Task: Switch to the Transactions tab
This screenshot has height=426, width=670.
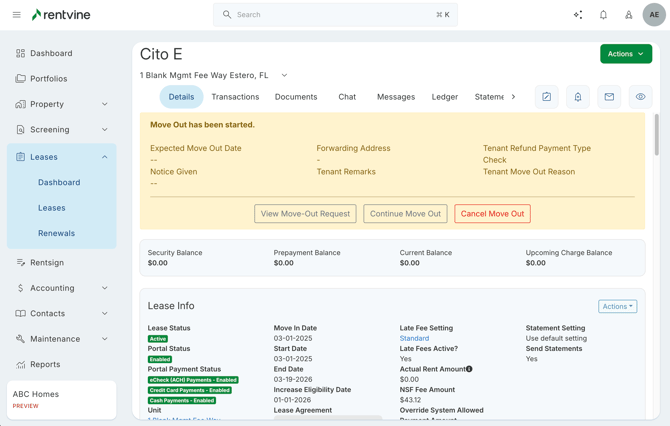Action: (x=235, y=97)
